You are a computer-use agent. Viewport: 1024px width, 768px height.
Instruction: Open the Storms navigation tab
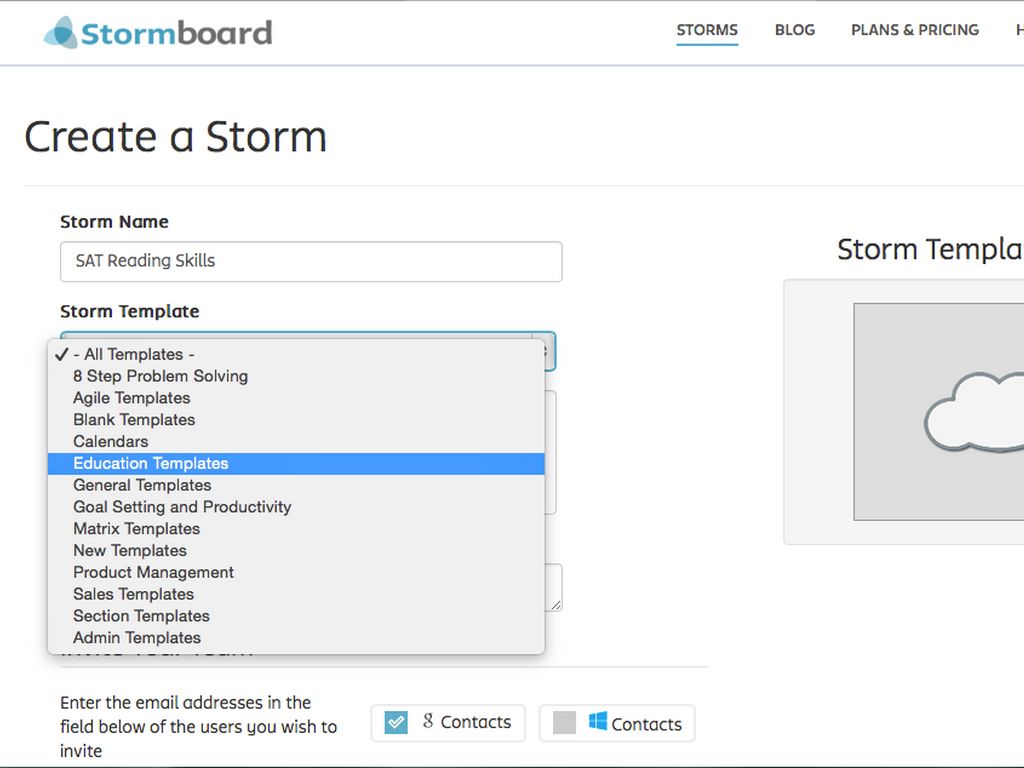(x=707, y=30)
